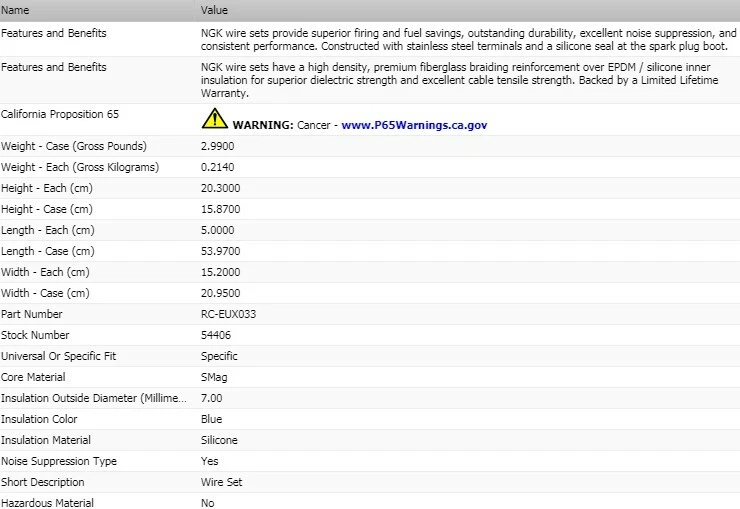Click the Value column header
The height and width of the screenshot is (509, 740).
tap(214, 10)
